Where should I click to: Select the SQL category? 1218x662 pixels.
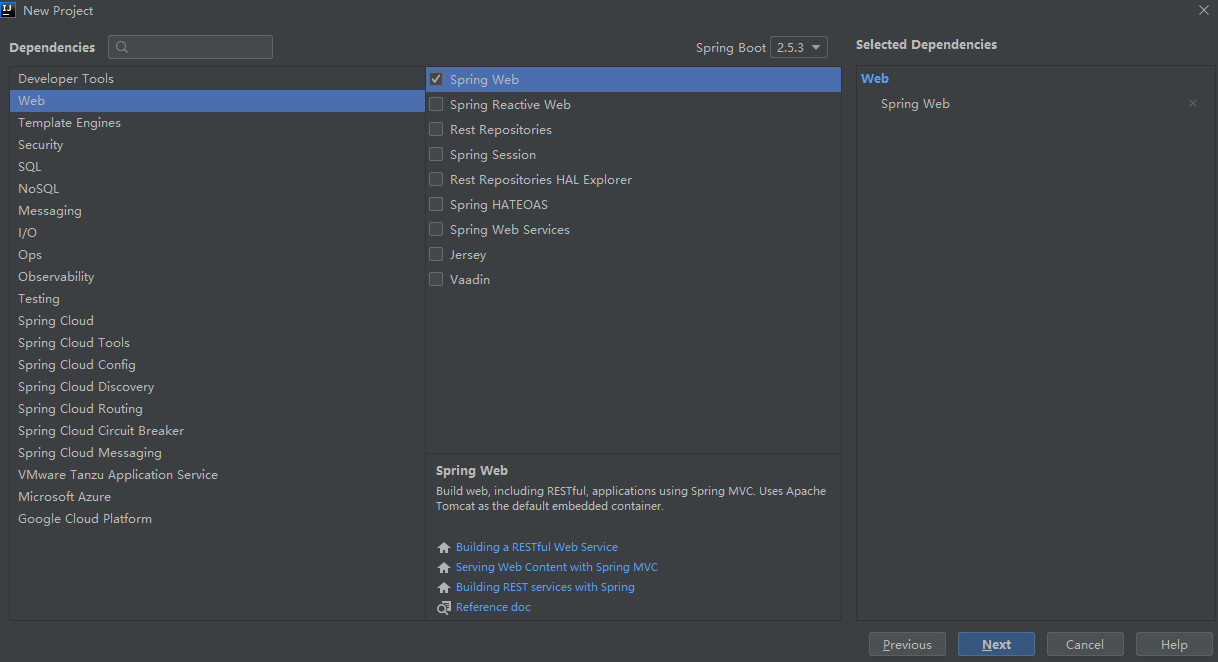tap(217, 167)
